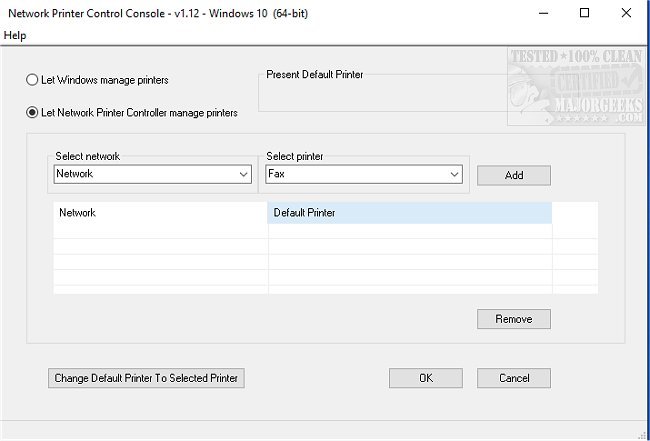This screenshot has height=441, width=650.
Task: Select "Let Windows manage printers" radio option
Action: [32, 80]
